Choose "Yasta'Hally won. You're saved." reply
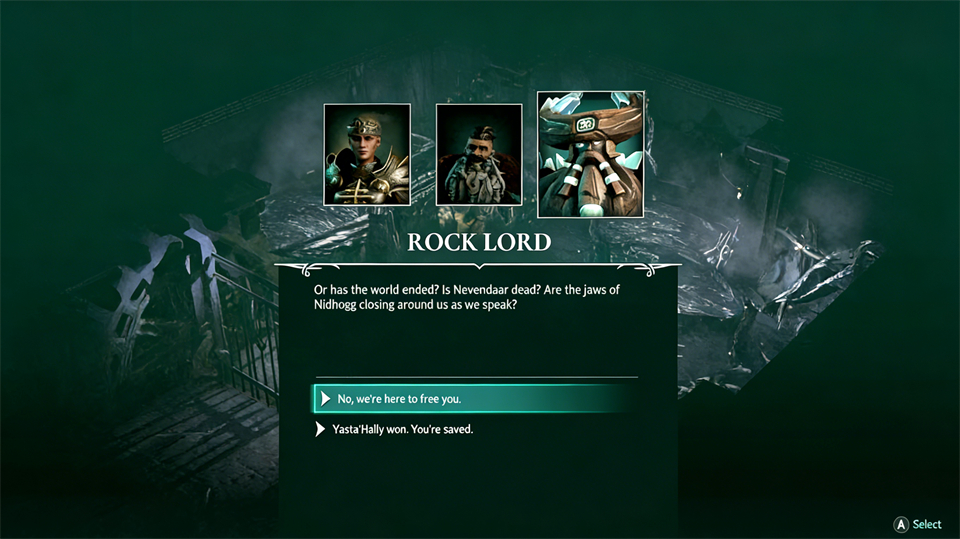Viewport: 960px width, 539px height. (x=402, y=429)
